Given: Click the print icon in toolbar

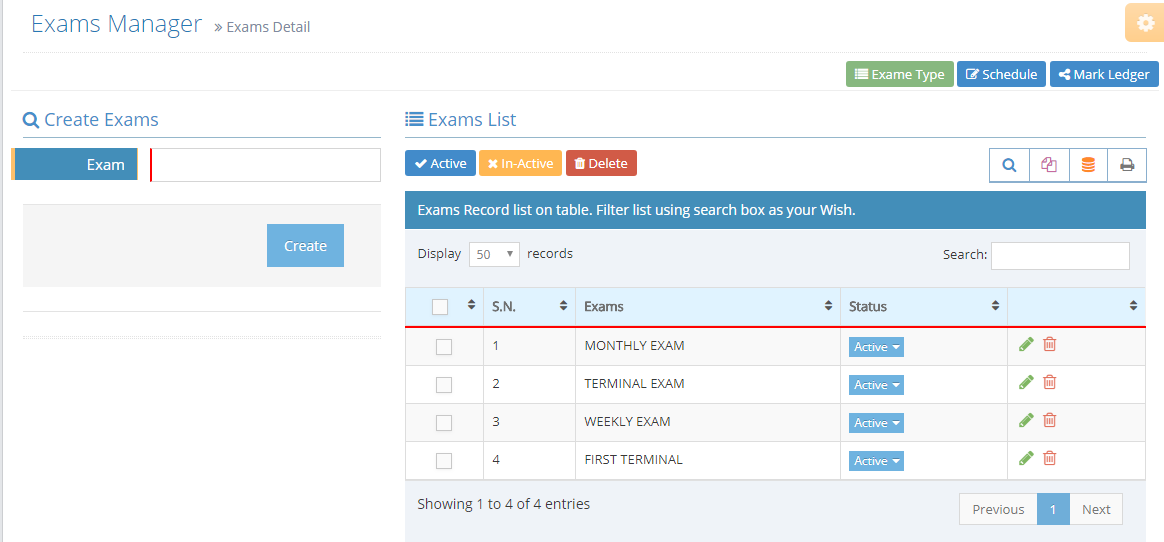Looking at the screenshot, I should coord(1127,165).
